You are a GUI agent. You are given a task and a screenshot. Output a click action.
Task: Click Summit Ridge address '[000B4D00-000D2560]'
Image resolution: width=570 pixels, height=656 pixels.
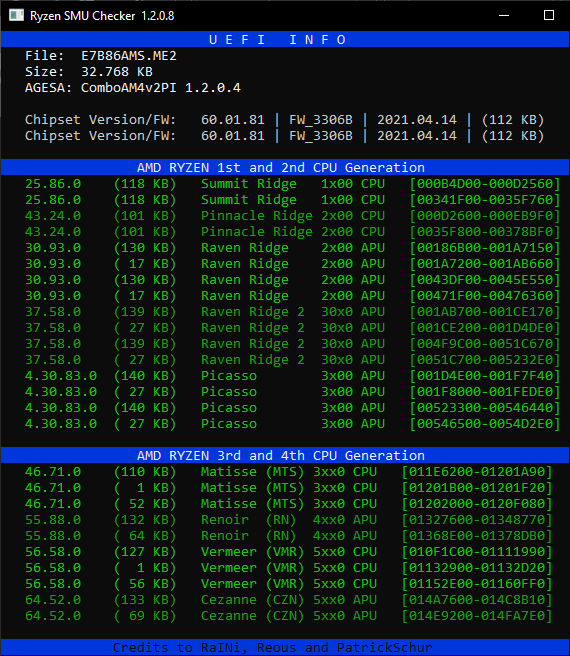pyautogui.click(x=484, y=184)
